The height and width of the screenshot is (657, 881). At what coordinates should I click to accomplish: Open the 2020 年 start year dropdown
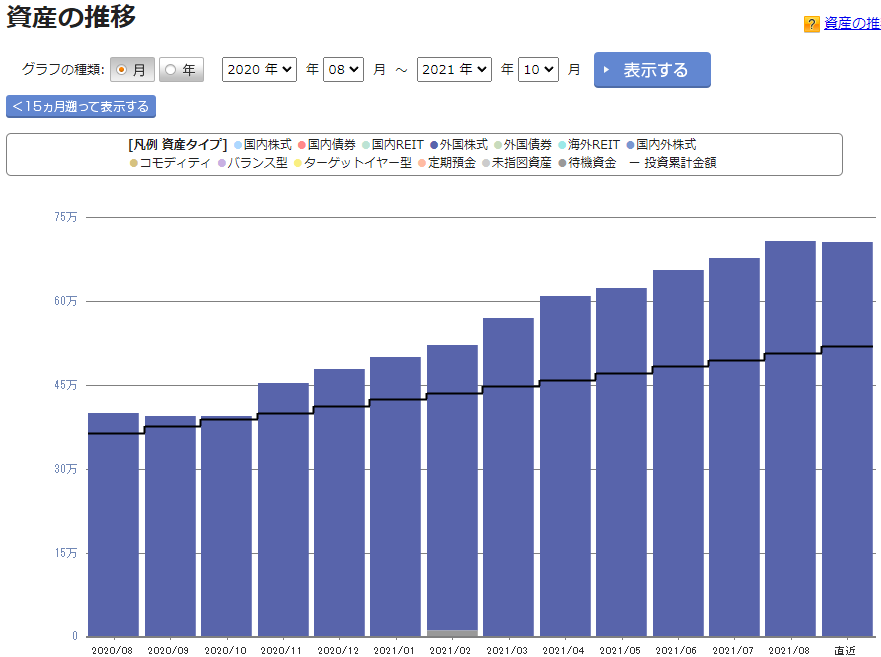coord(259,70)
